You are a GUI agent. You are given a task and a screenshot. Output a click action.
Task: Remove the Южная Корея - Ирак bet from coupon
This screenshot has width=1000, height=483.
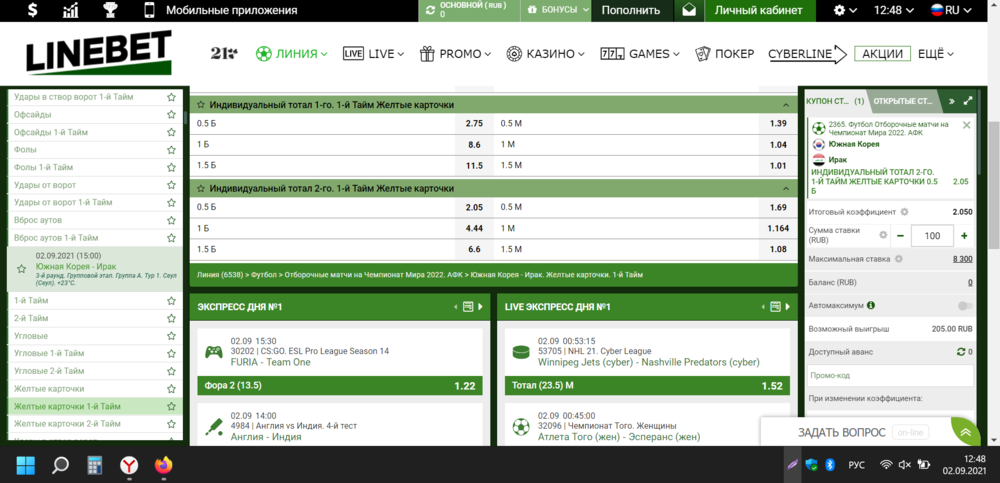tap(966, 125)
